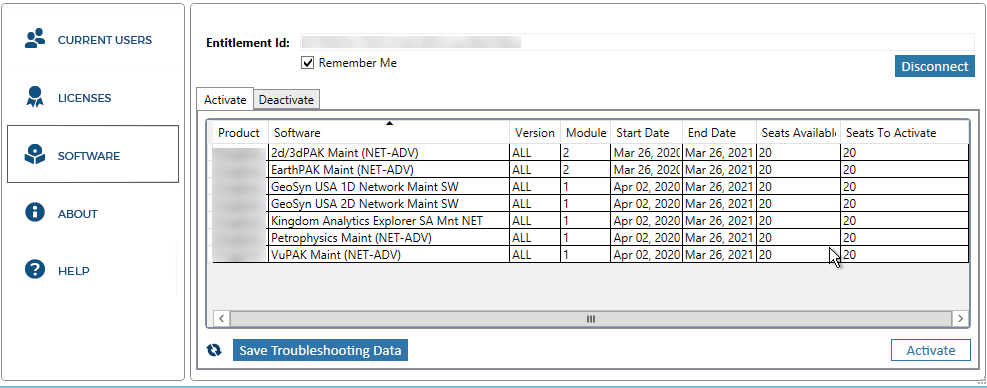
Task: Click the Start Date cell for GeoSyn USA 1D
Action: [646, 186]
